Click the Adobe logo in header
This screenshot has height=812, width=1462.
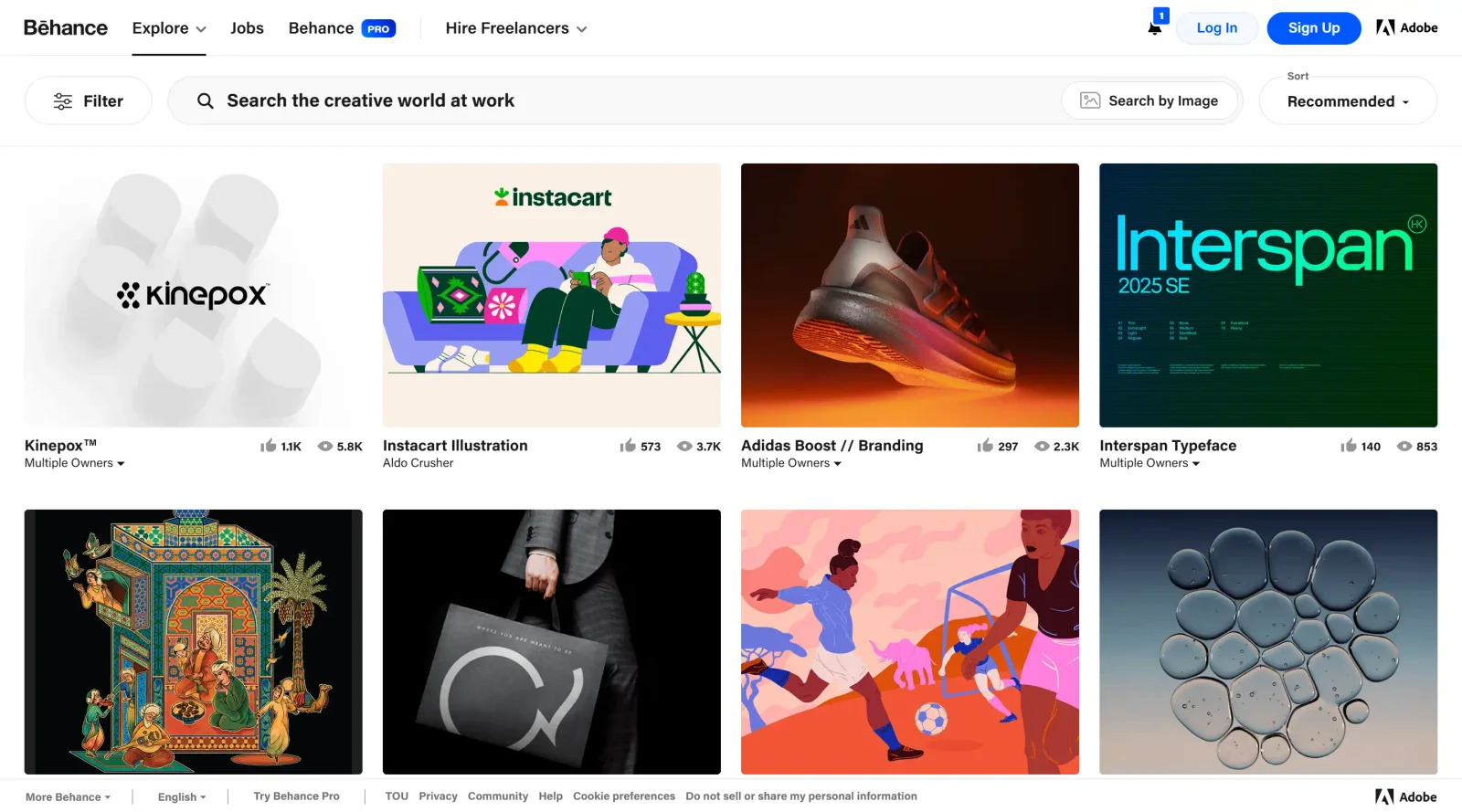point(1407,27)
